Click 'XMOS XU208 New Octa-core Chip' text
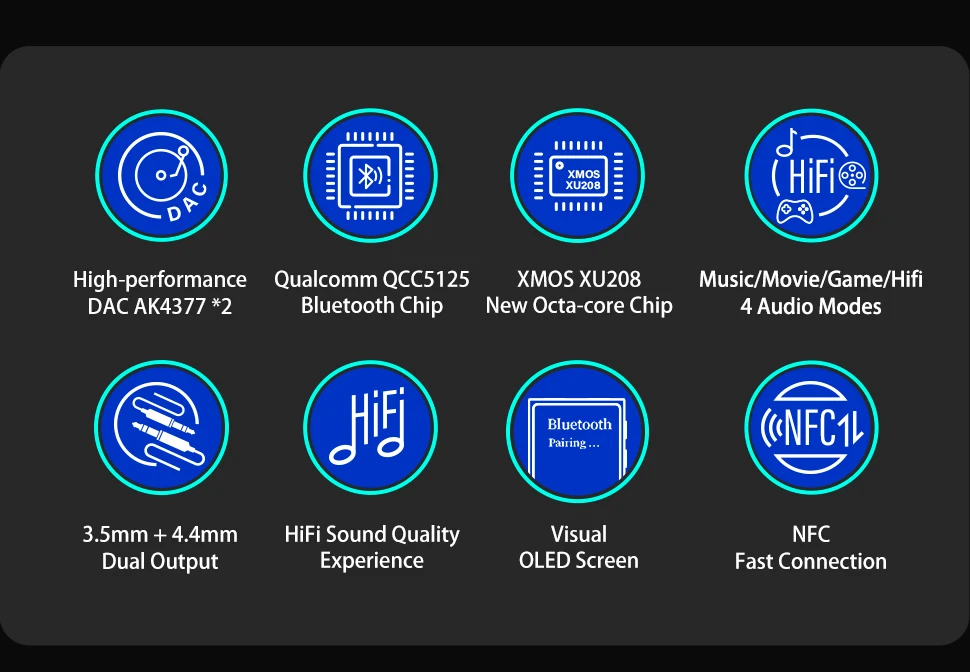Image resolution: width=970 pixels, height=672 pixels. 579,292
